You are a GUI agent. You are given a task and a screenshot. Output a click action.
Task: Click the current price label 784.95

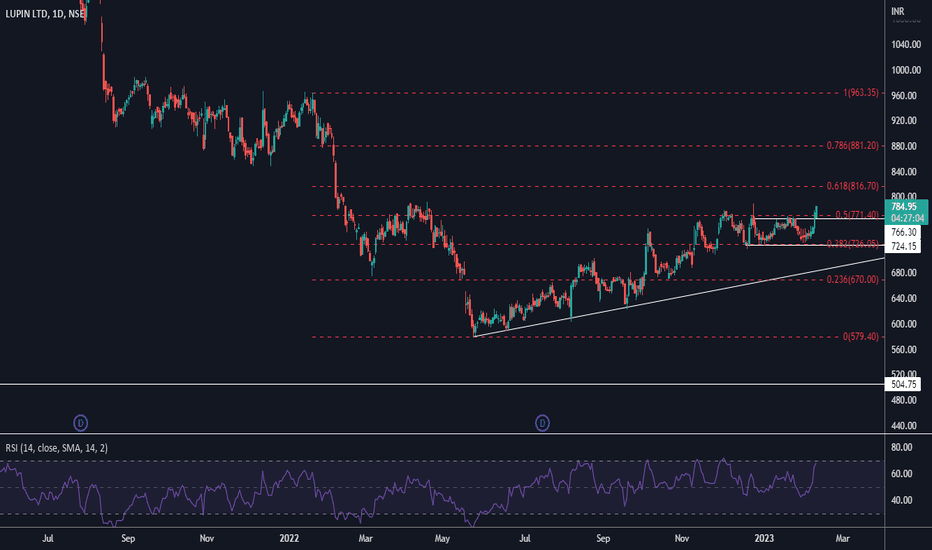(906, 206)
